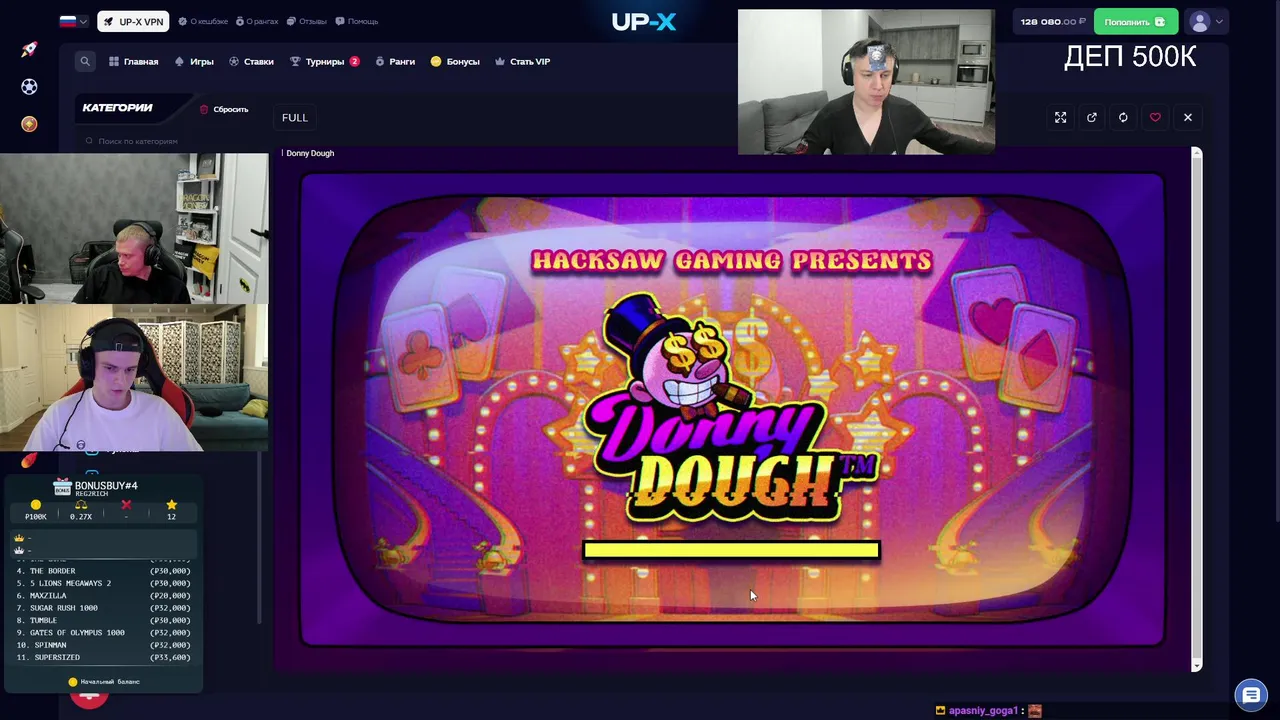Open the О рангах link

tap(258, 21)
